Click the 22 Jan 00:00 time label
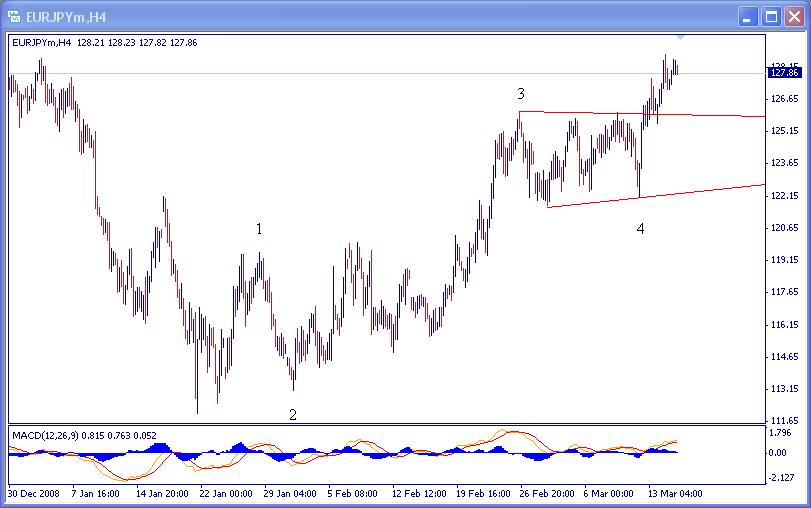This screenshot has height=508, width=811. click(x=226, y=494)
